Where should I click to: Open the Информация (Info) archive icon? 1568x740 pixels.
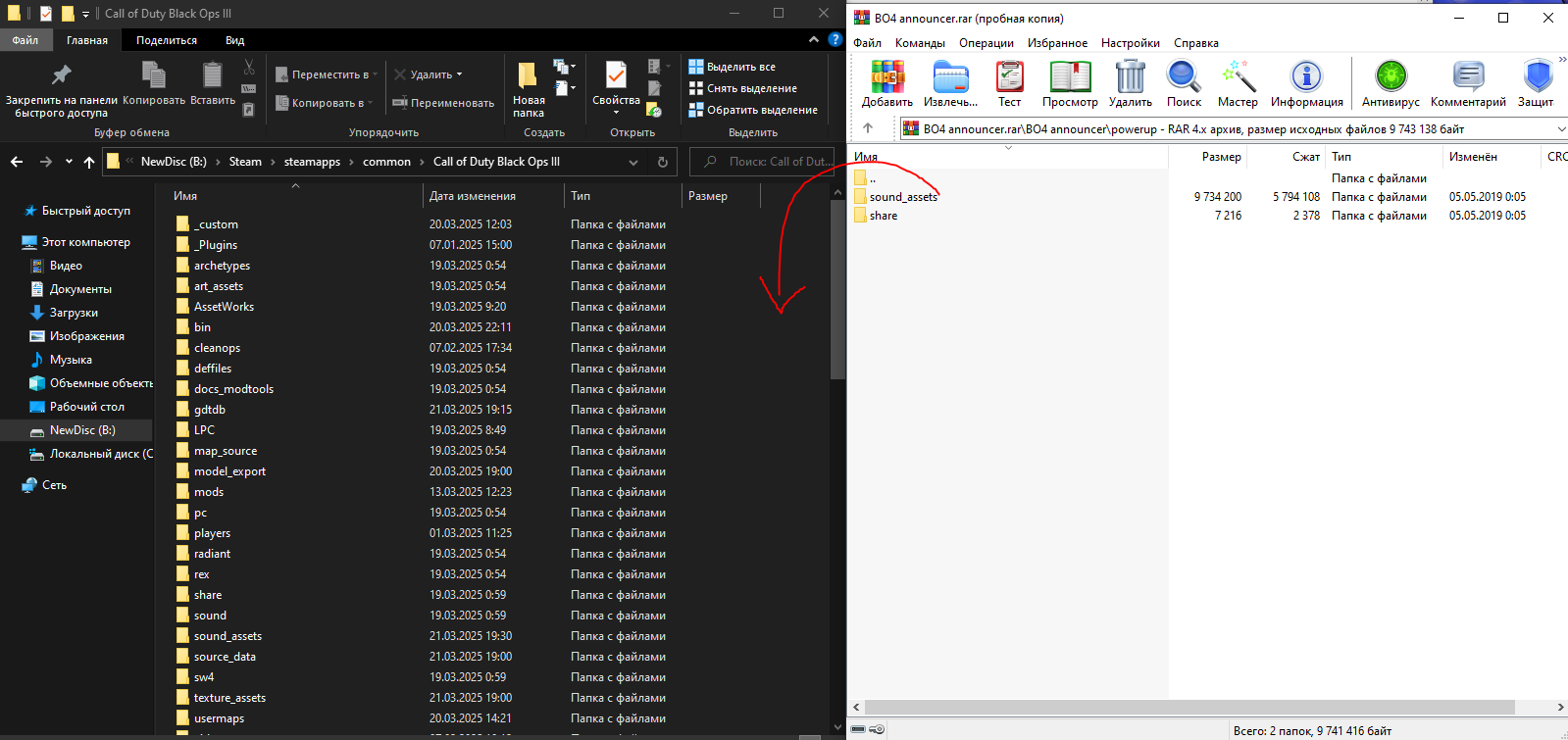click(x=1306, y=76)
